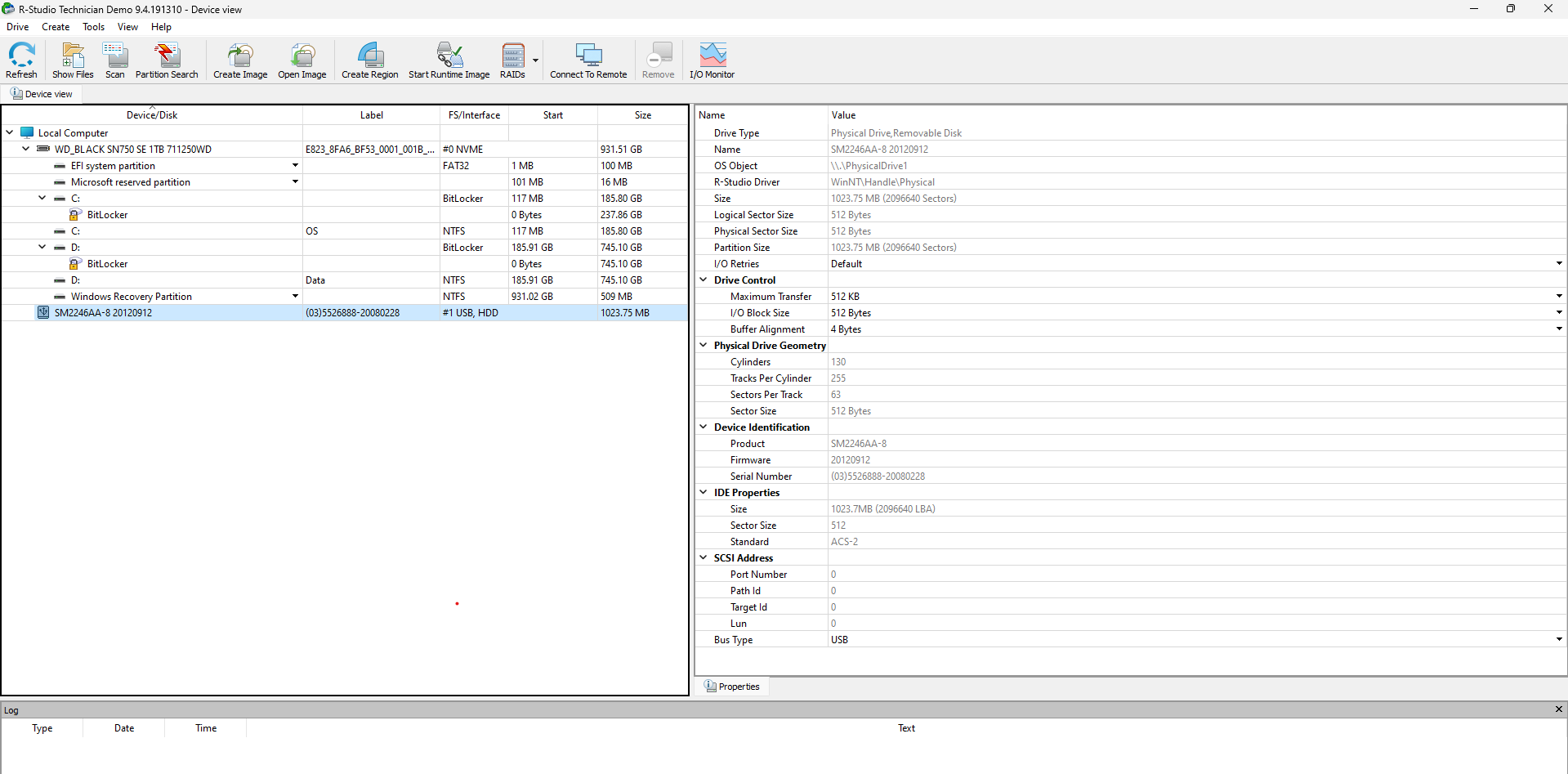Sort by the Size column header
Screen dimensions: 1568x774
tap(643, 115)
